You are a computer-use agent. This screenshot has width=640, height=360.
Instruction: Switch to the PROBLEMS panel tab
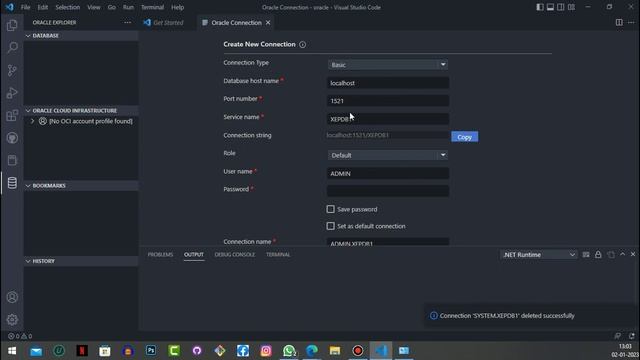160,255
